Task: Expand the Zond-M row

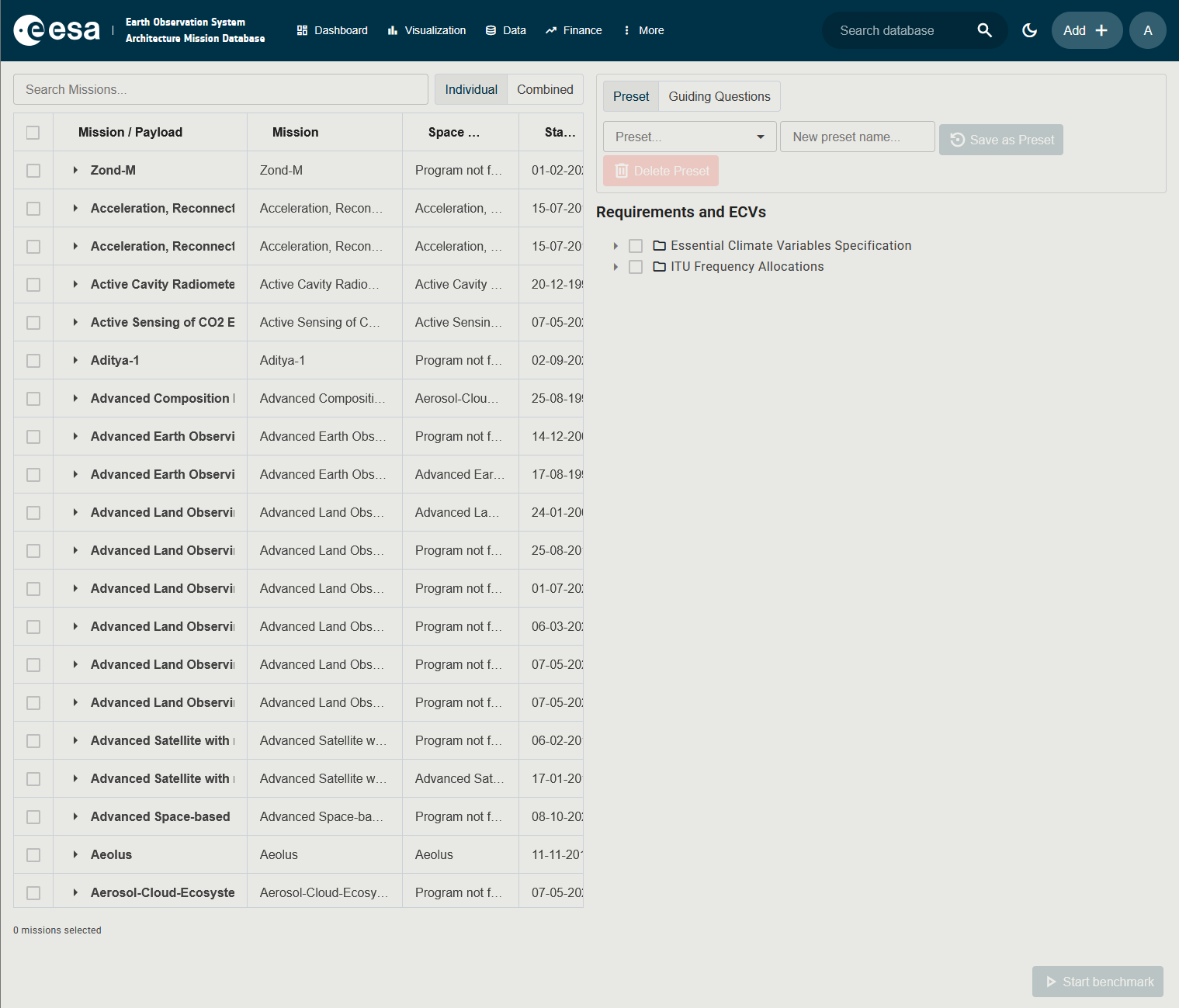Action: (75, 170)
